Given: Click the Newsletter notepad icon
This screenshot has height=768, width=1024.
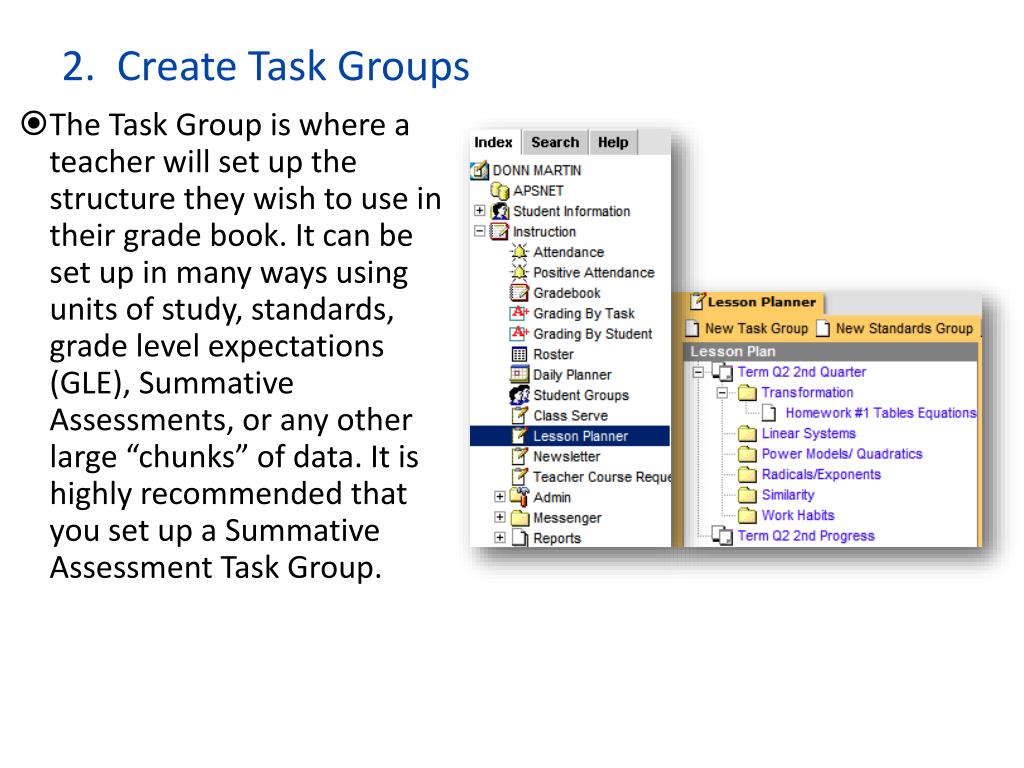Looking at the screenshot, I should [519, 456].
